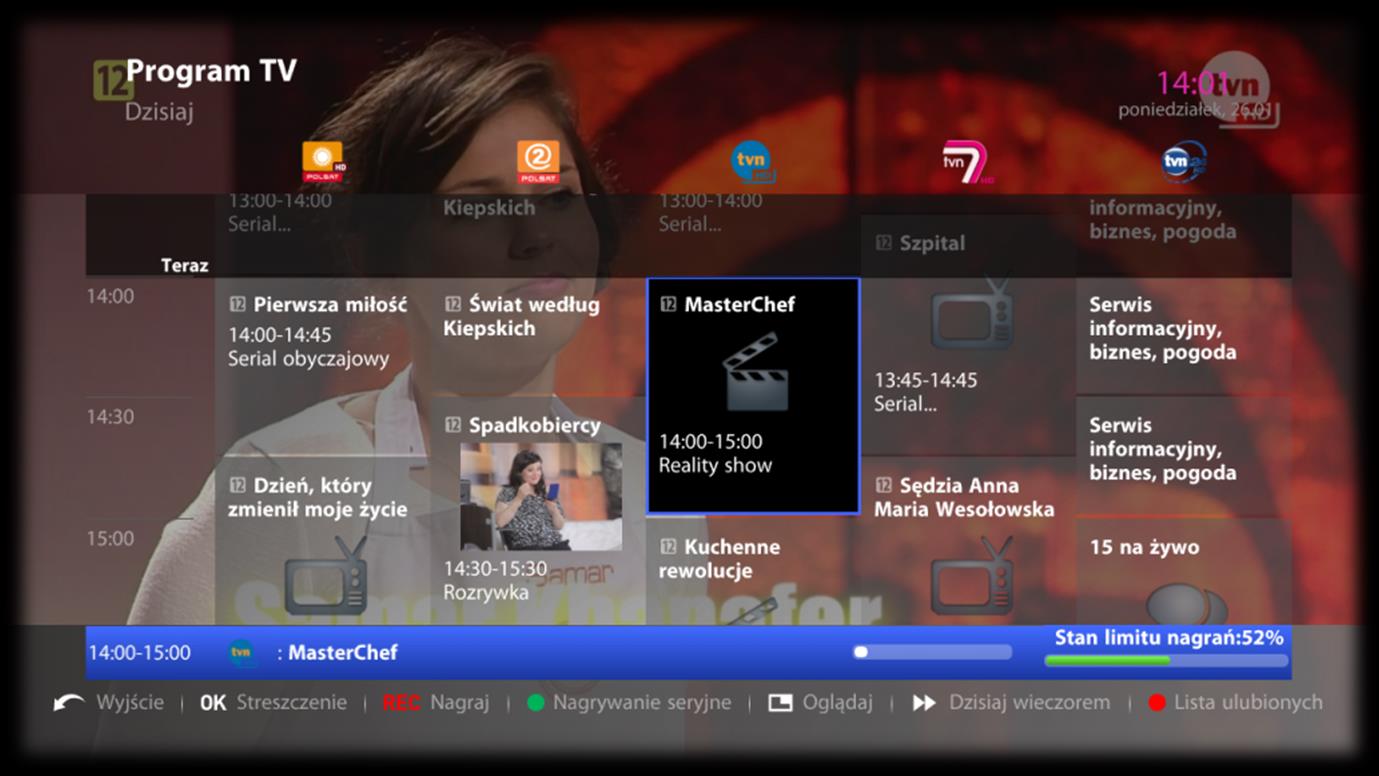Select Spadkobiercy programme title
This screenshot has height=776, width=1379.
click(x=535, y=426)
